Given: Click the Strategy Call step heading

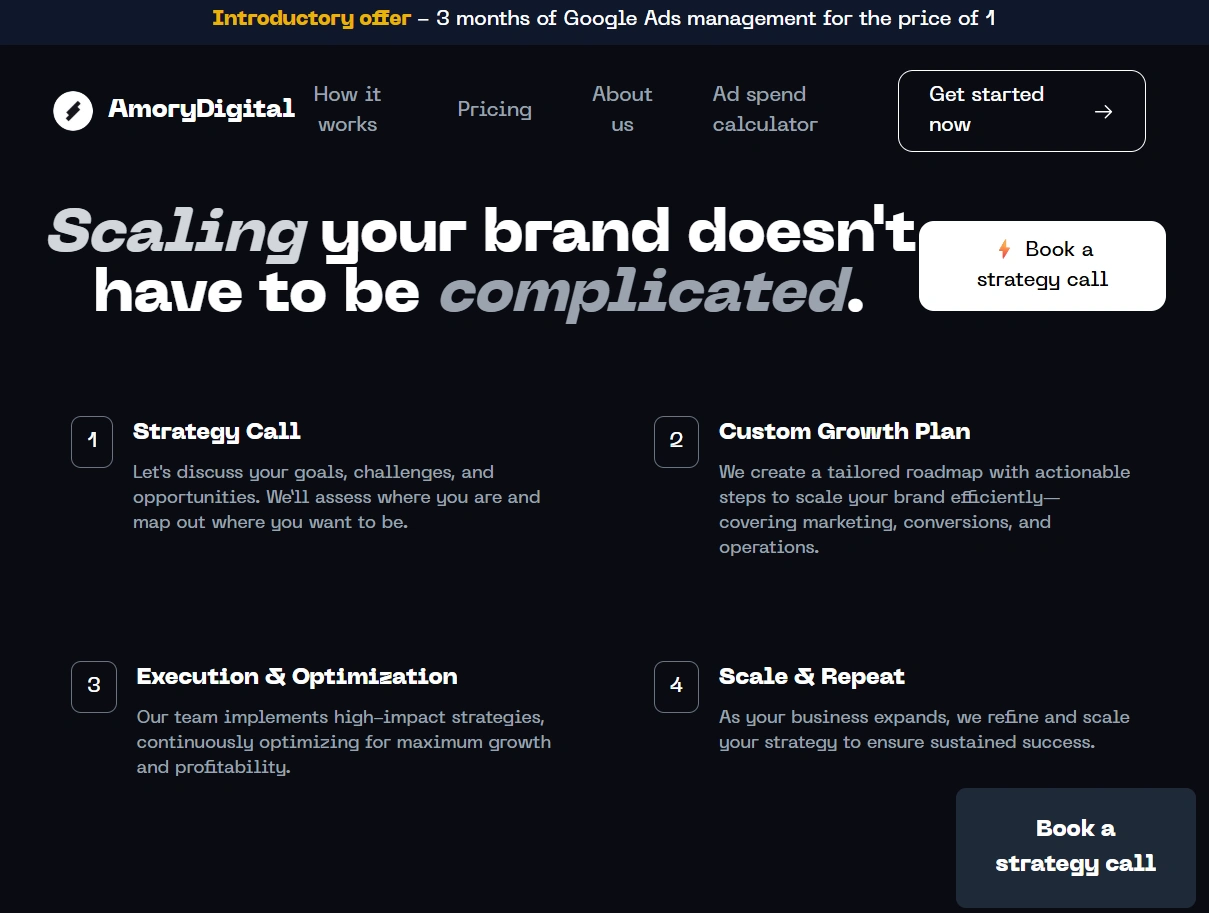Looking at the screenshot, I should pos(217,431).
